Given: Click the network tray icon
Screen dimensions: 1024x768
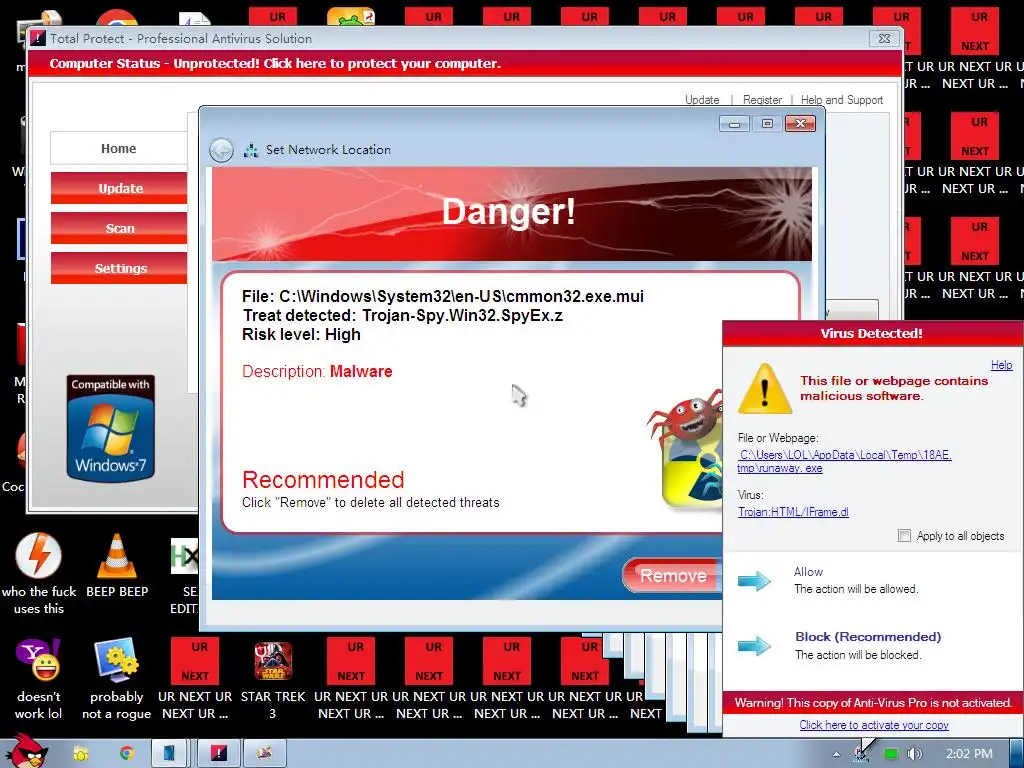Looking at the screenshot, I should [862, 754].
